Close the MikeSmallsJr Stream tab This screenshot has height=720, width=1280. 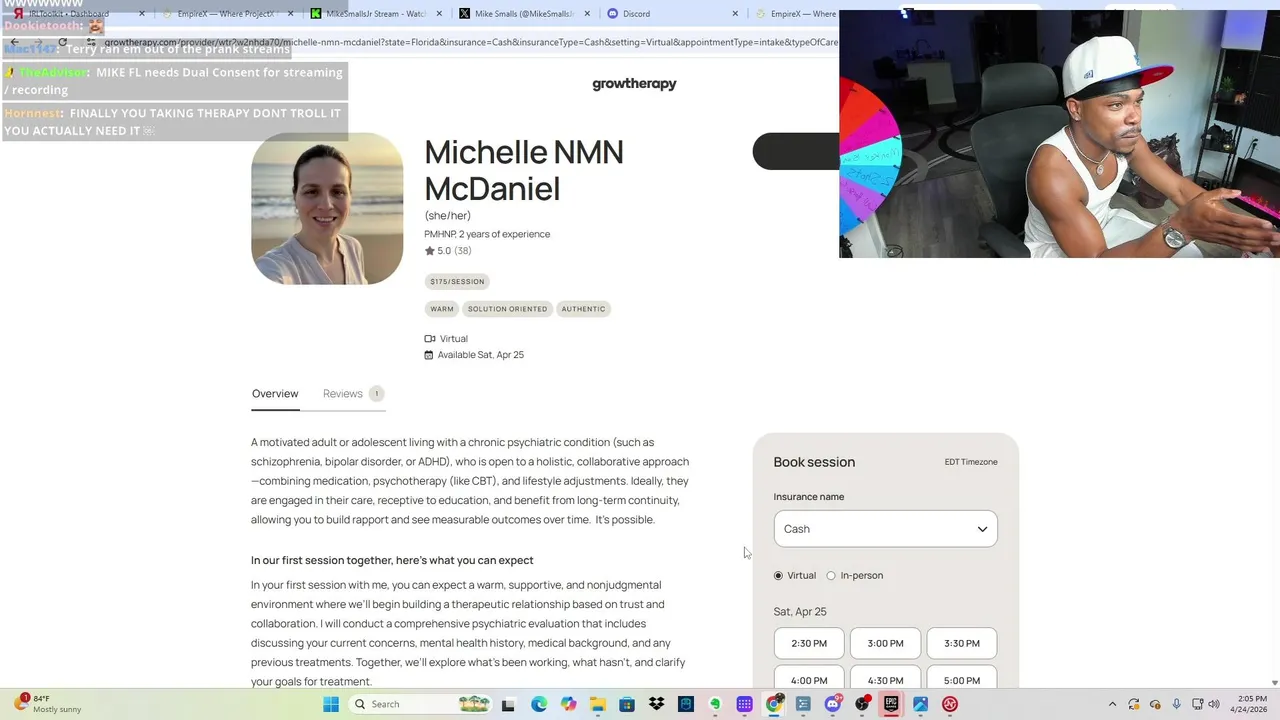439,14
